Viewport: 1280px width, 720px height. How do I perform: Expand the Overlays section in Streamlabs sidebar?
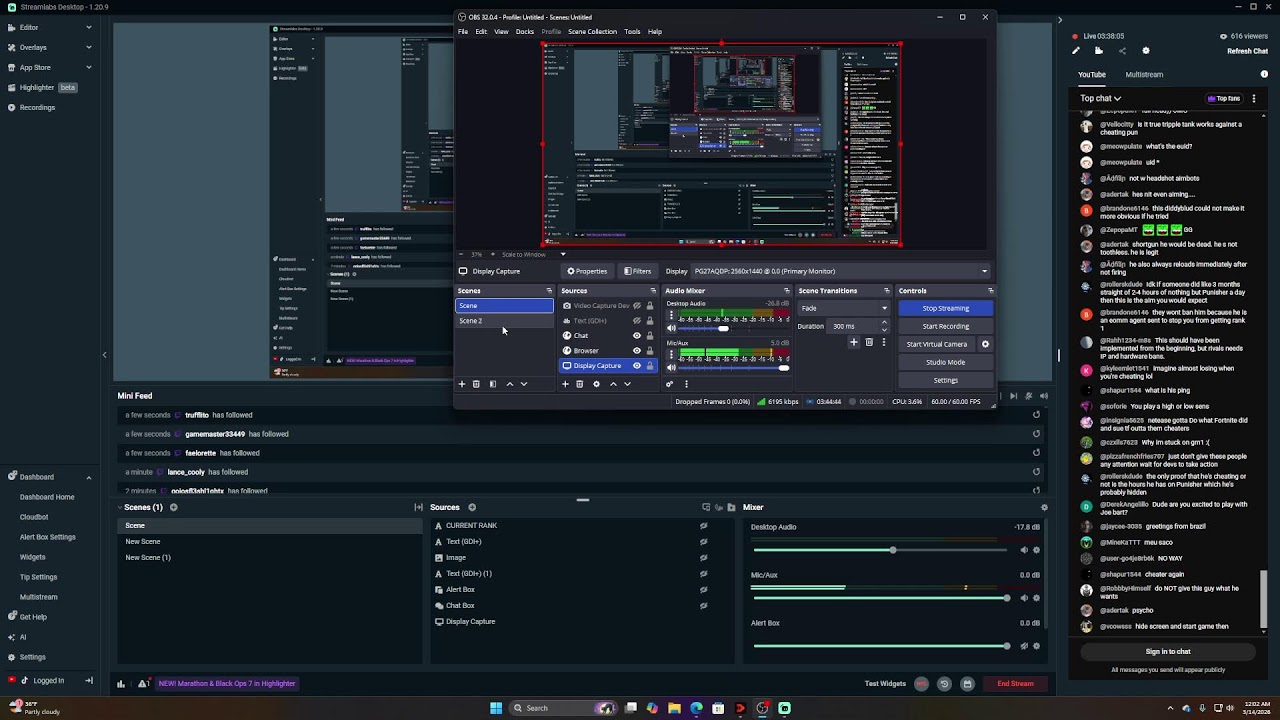click(89, 47)
